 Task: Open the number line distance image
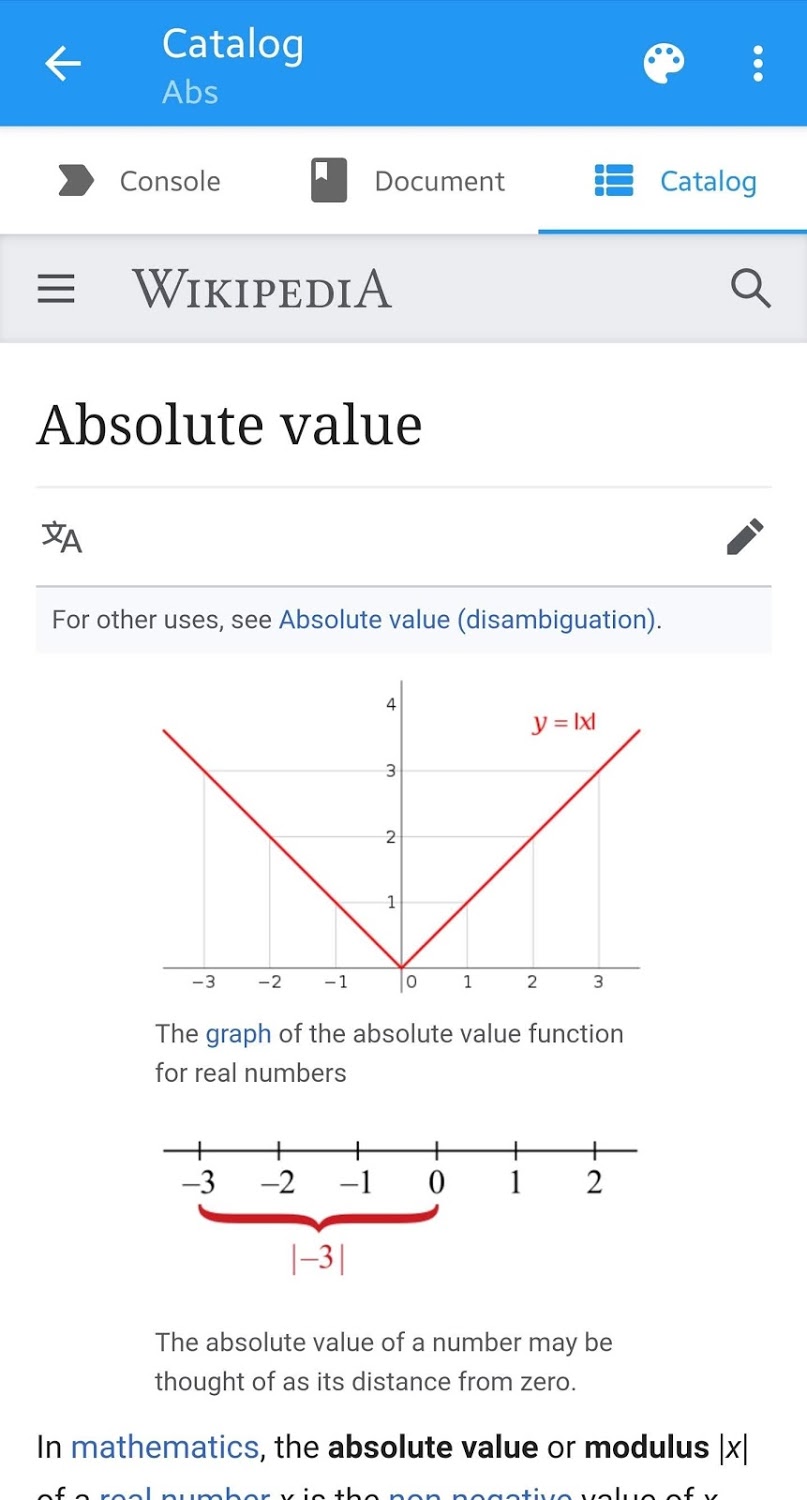coord(400,1205)
